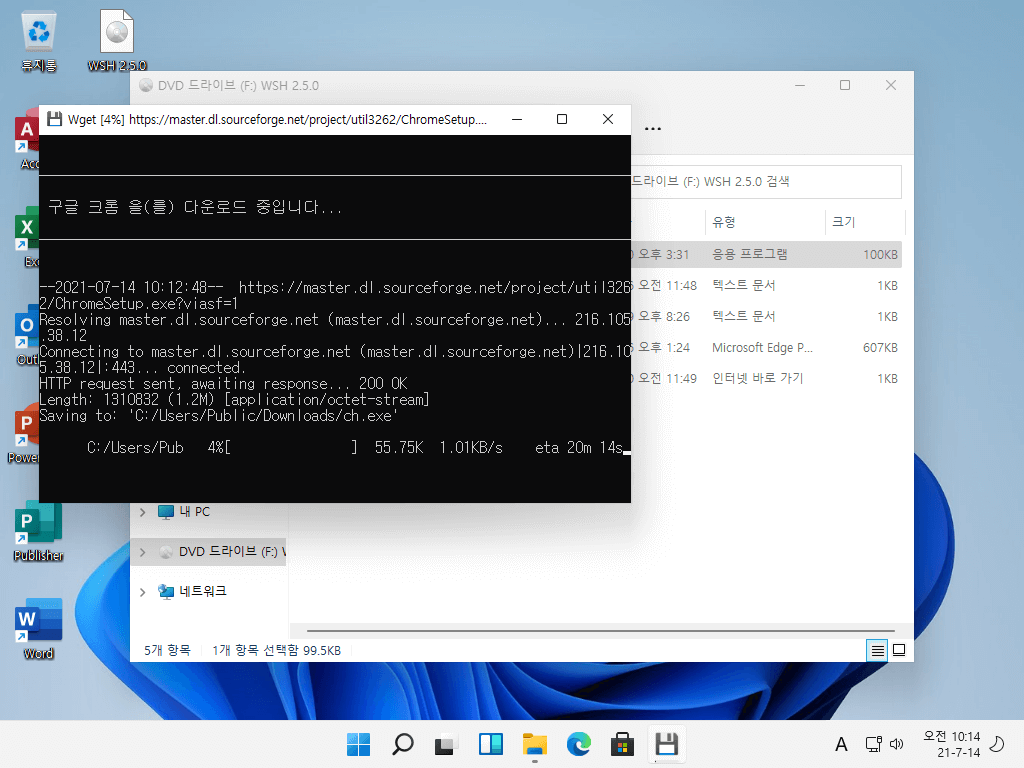This screenshot has width=1024, height=768.
Task: Click the focus assist moon icon
Action: tap(997, 744)
